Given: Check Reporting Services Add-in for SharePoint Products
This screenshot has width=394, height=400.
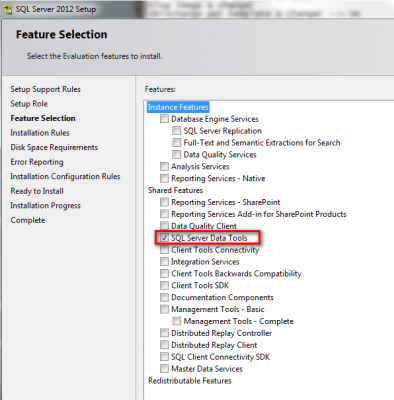Looking at the screenshot, I should coord(164,214).
